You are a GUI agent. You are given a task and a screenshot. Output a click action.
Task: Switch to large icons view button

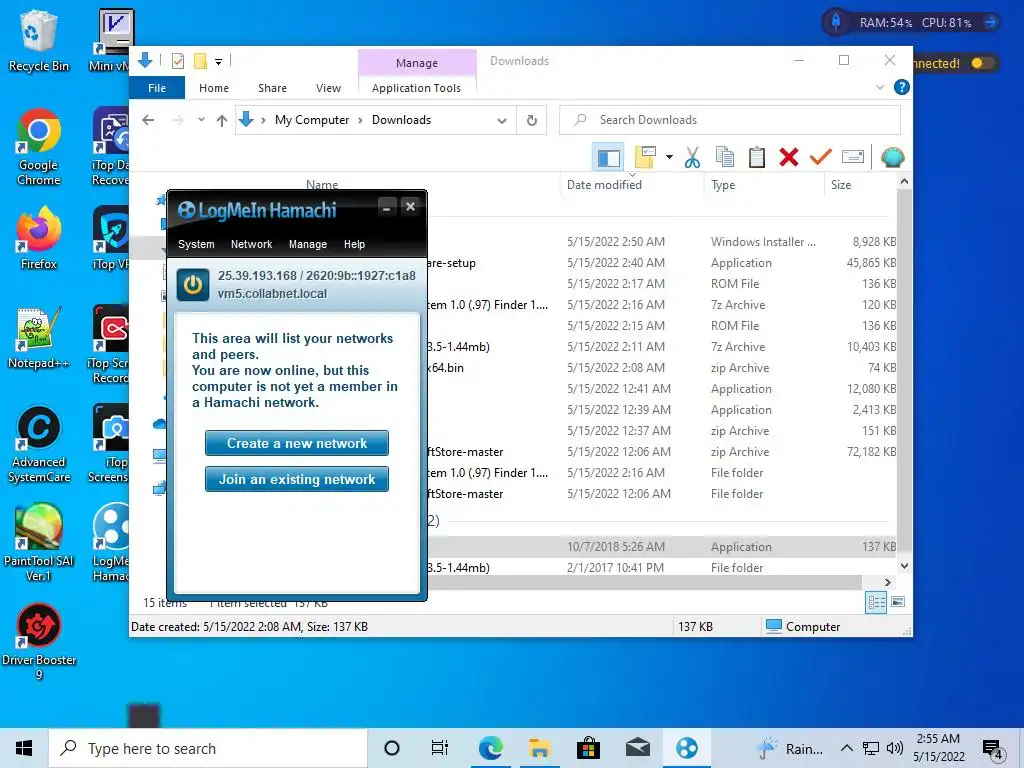(x=898, y=602)
